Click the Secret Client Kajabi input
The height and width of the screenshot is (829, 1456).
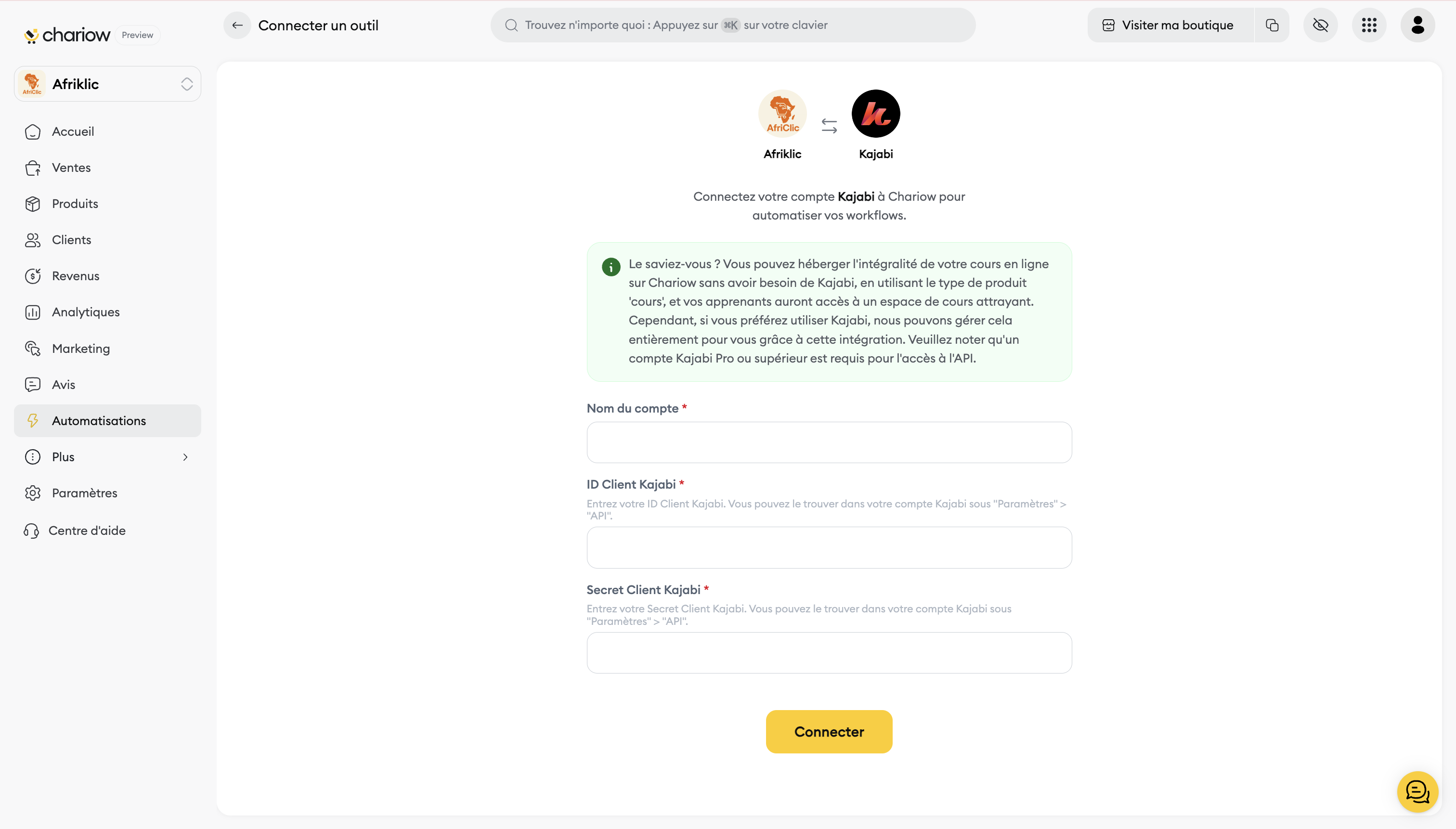coord(829,652)
